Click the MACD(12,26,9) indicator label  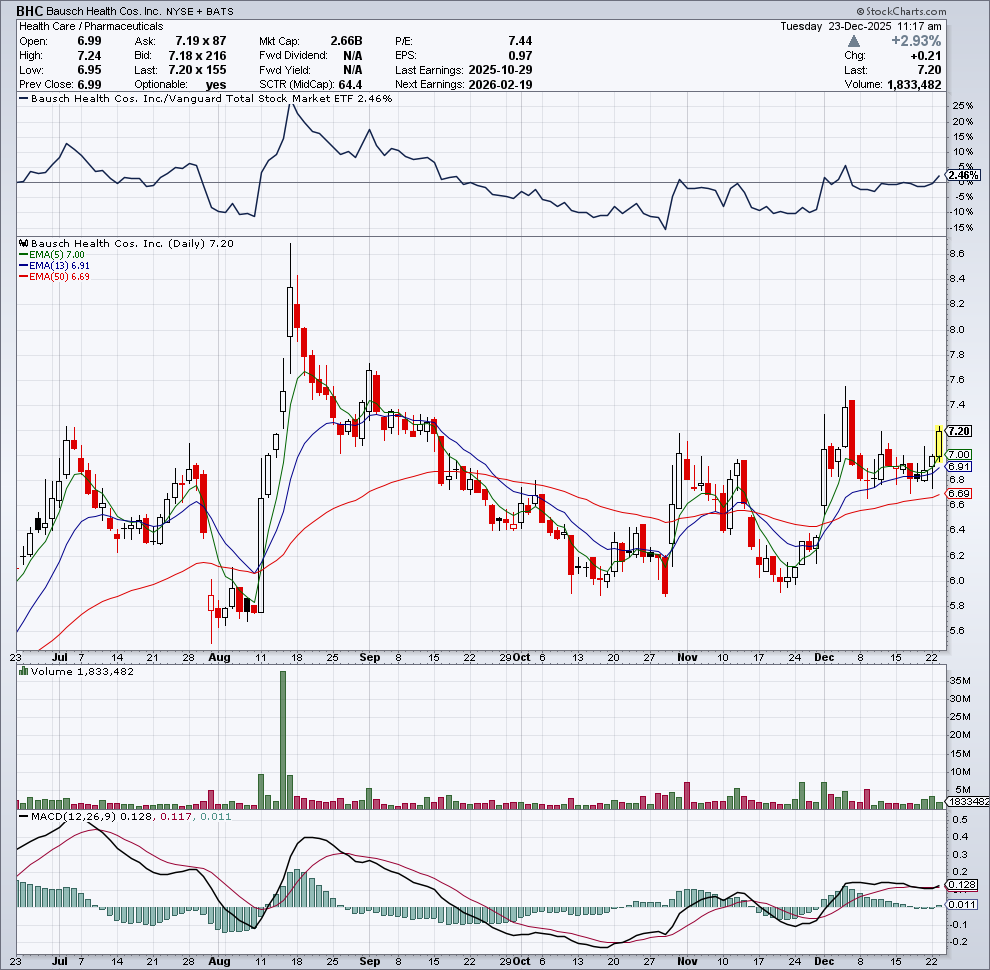(73, 817)
